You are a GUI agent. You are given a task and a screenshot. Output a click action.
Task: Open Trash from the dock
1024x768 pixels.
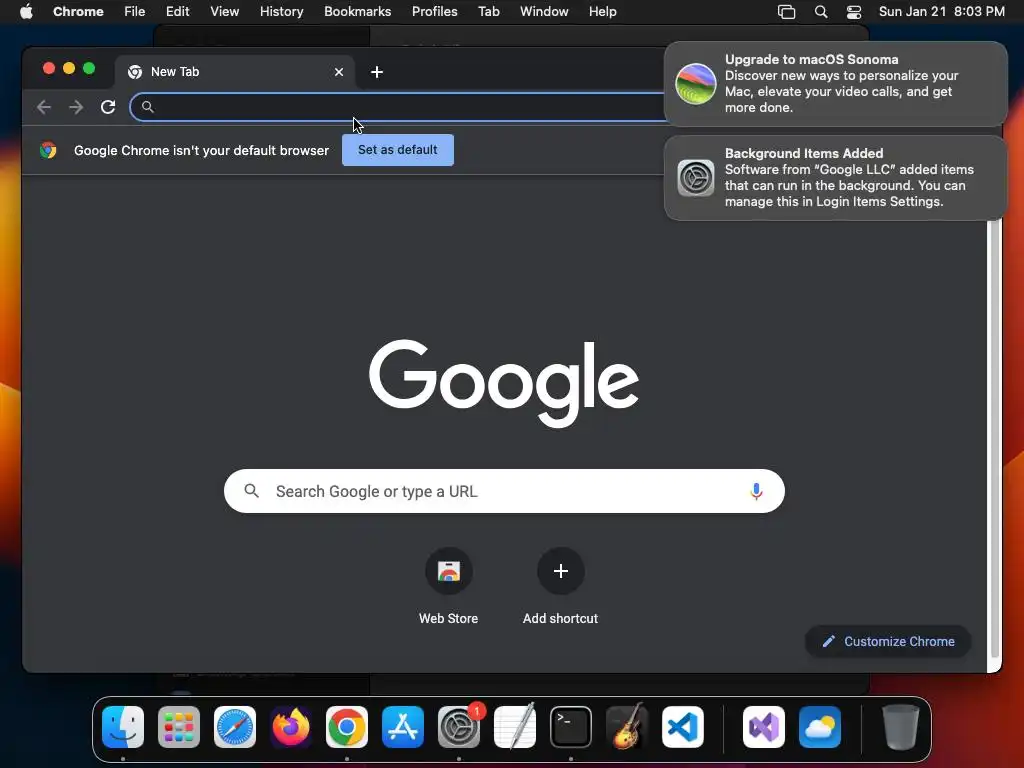(x=901, y=727)
